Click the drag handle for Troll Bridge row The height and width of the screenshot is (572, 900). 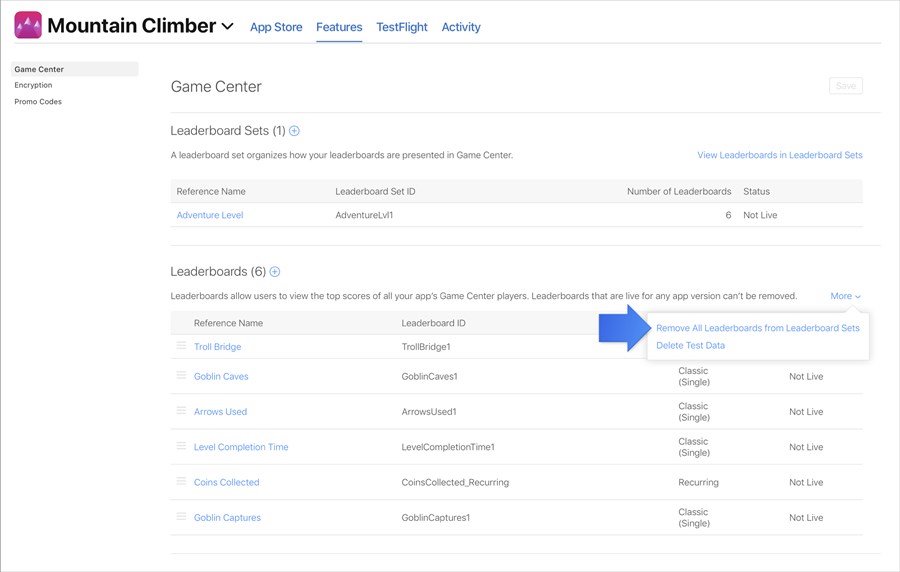pos(181,346)
